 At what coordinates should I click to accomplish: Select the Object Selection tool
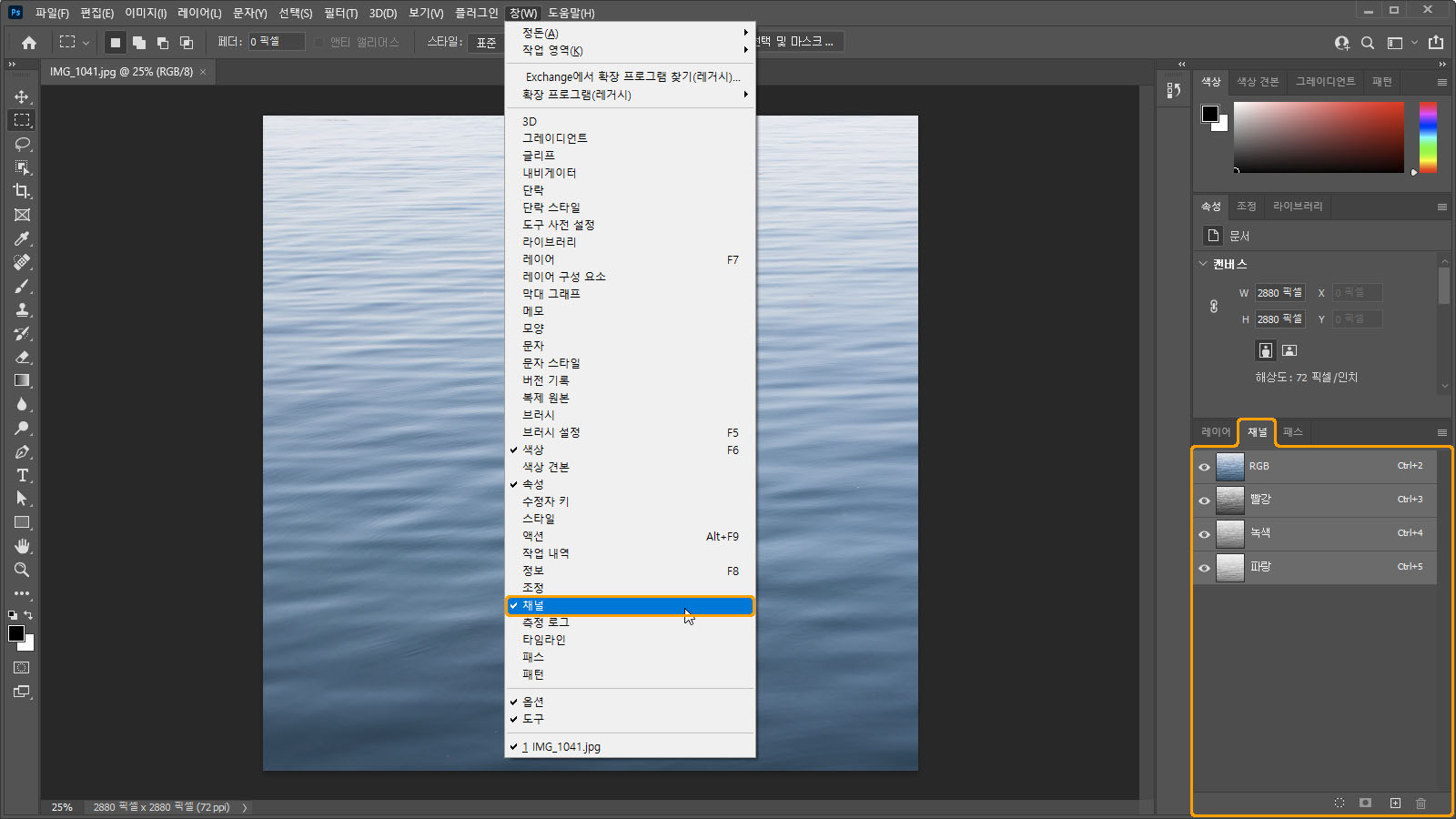point(22,167)
